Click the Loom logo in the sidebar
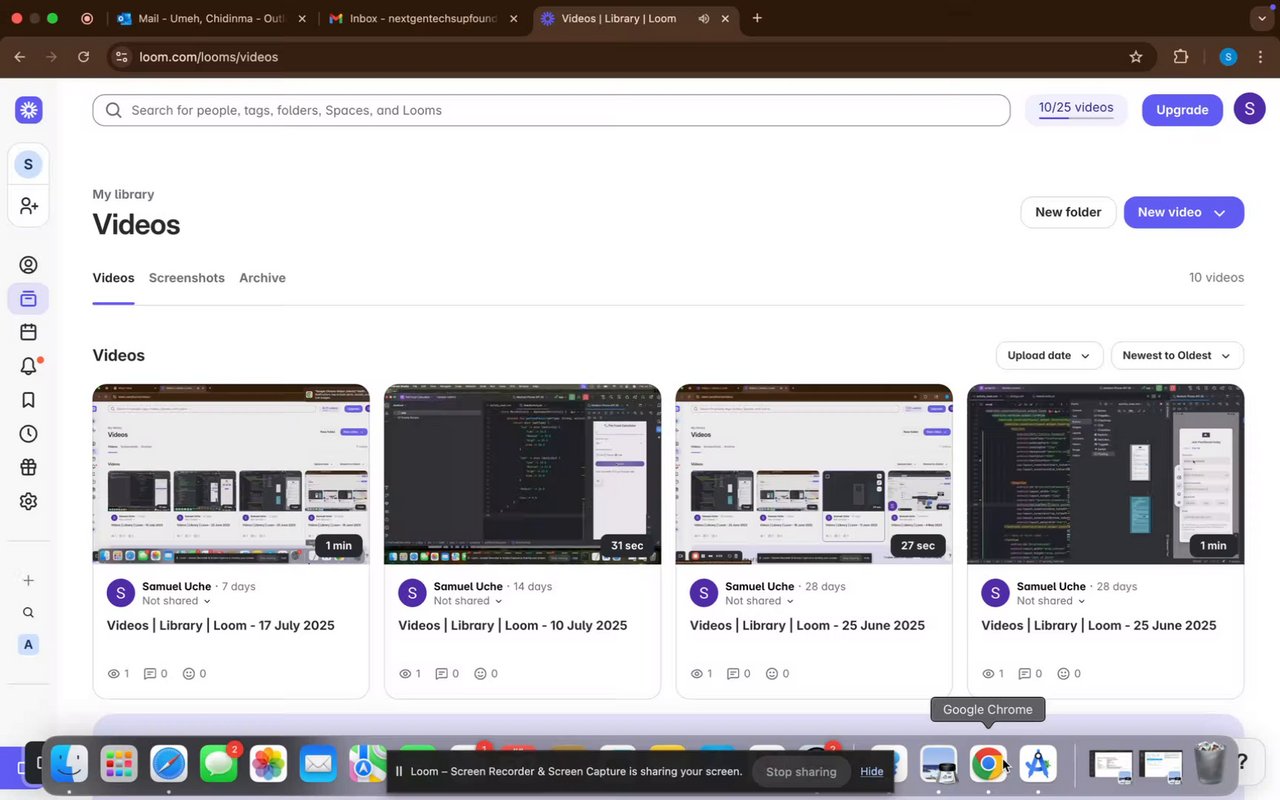 point(28,110)
